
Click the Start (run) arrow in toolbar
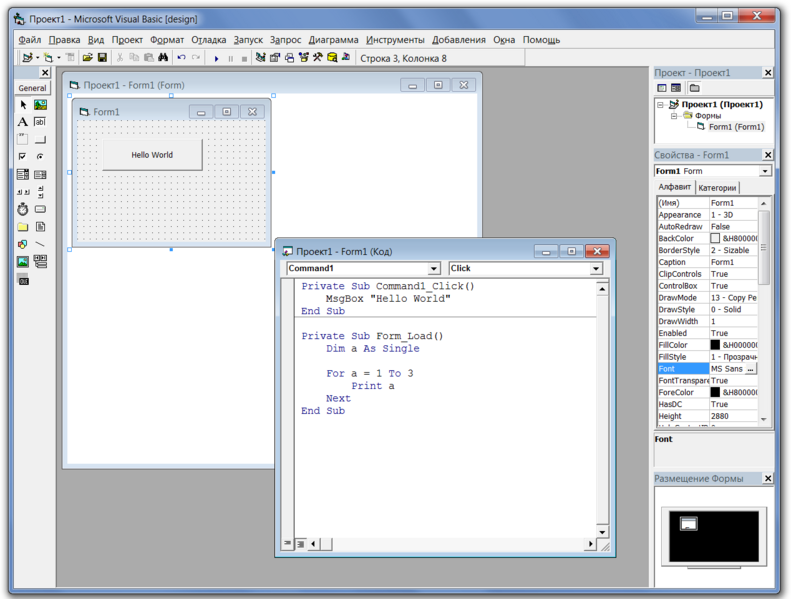pyautogui.click(x=217, y=58)
